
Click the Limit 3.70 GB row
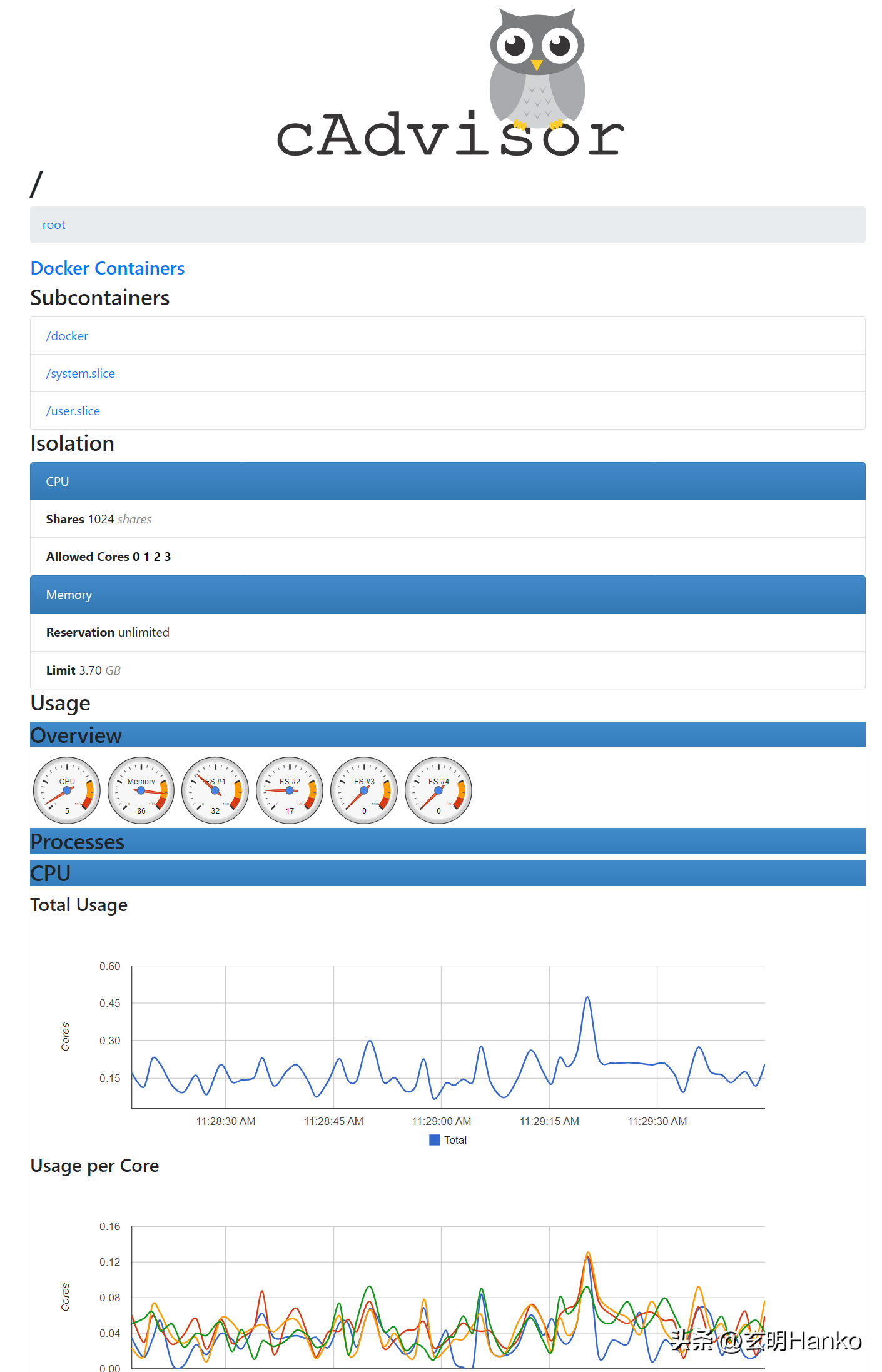coord(448,670)
